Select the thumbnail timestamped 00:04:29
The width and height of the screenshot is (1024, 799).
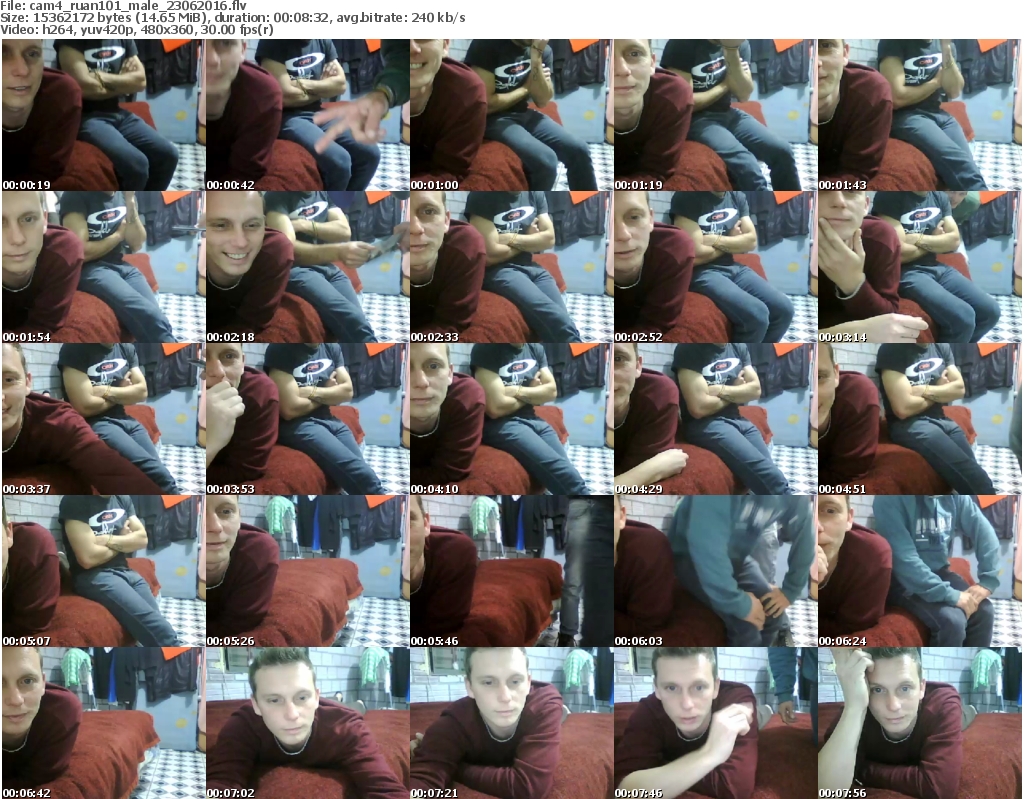pos(715,419)
